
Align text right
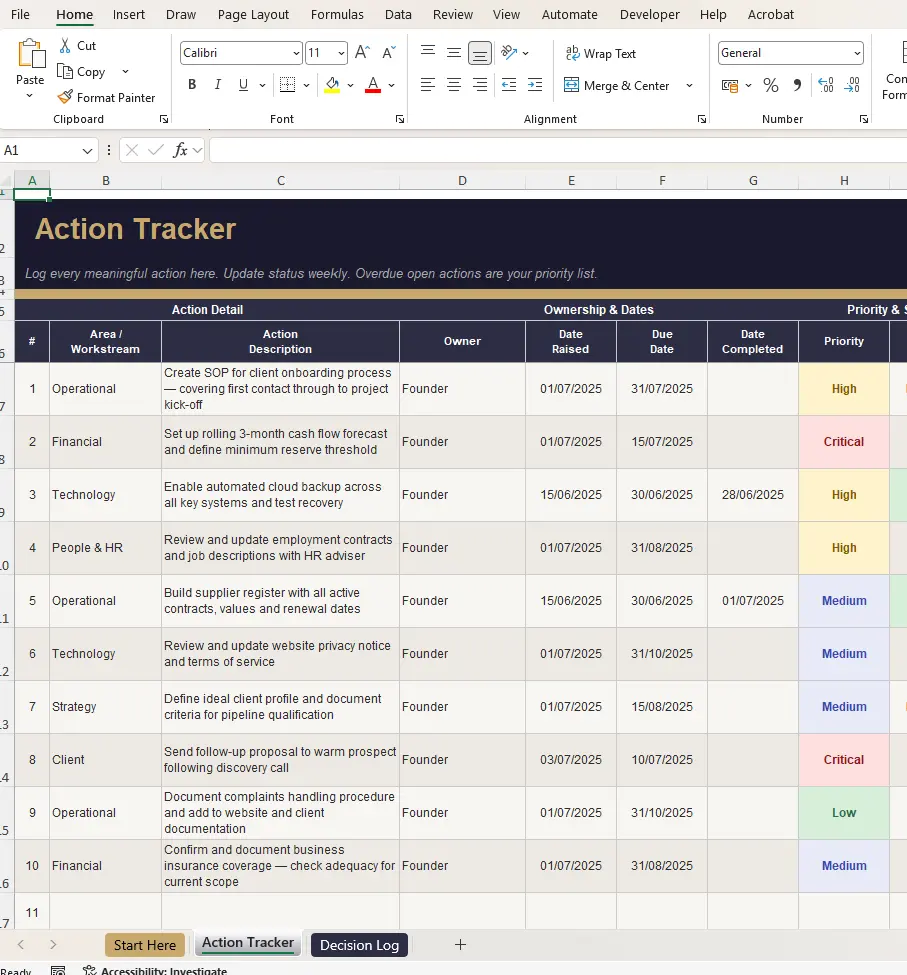pyautogui.click(x=480, y=85)
